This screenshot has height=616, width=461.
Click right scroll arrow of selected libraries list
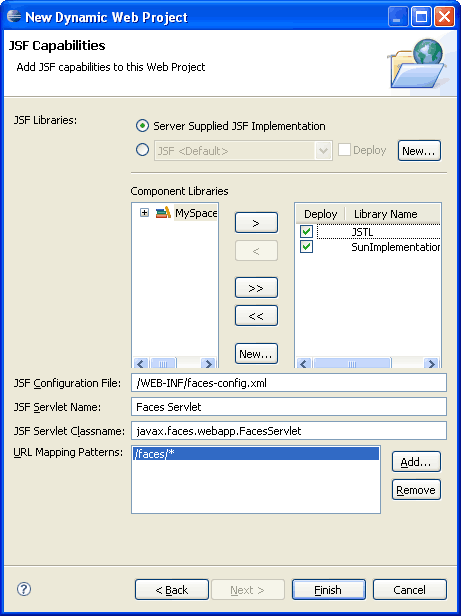[432, 363]
